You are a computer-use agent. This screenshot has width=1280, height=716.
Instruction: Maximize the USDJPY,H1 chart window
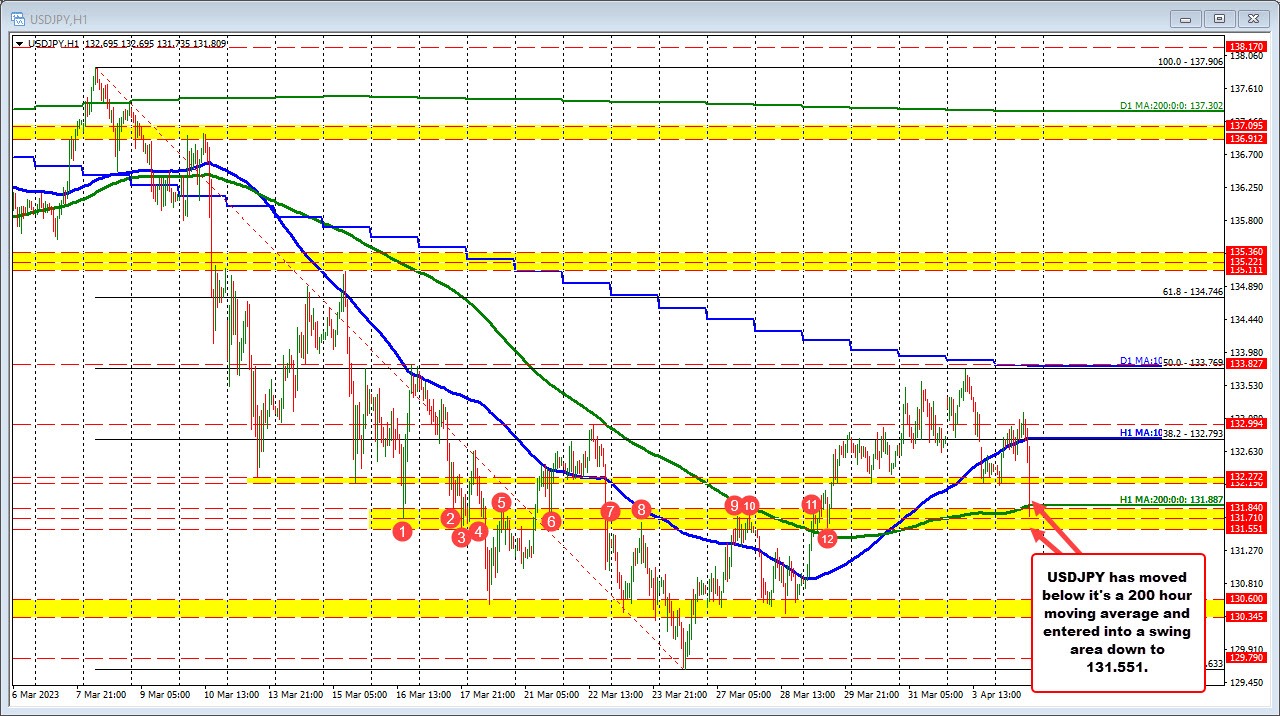click(1220, 17)
